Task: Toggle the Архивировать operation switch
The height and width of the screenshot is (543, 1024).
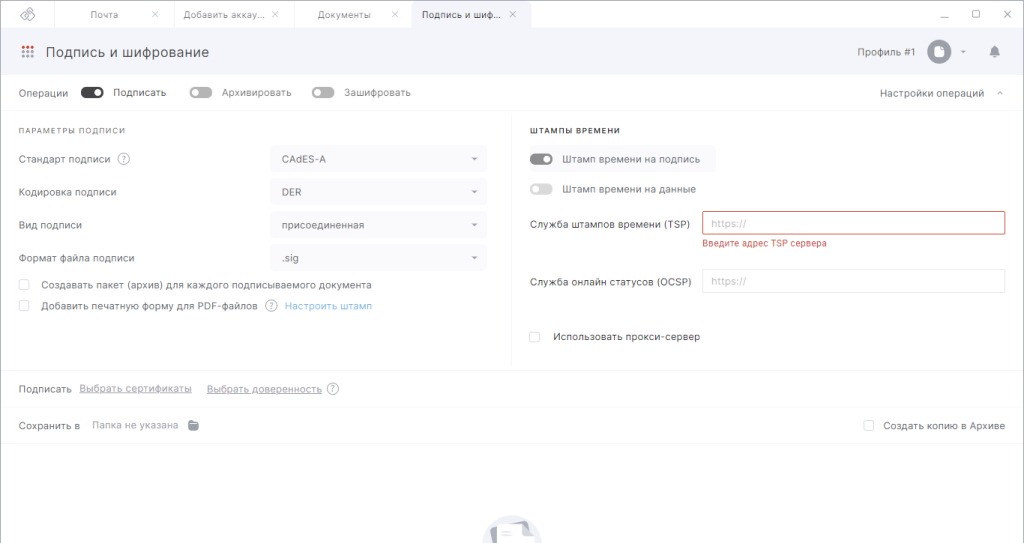Action: [201, 93]
